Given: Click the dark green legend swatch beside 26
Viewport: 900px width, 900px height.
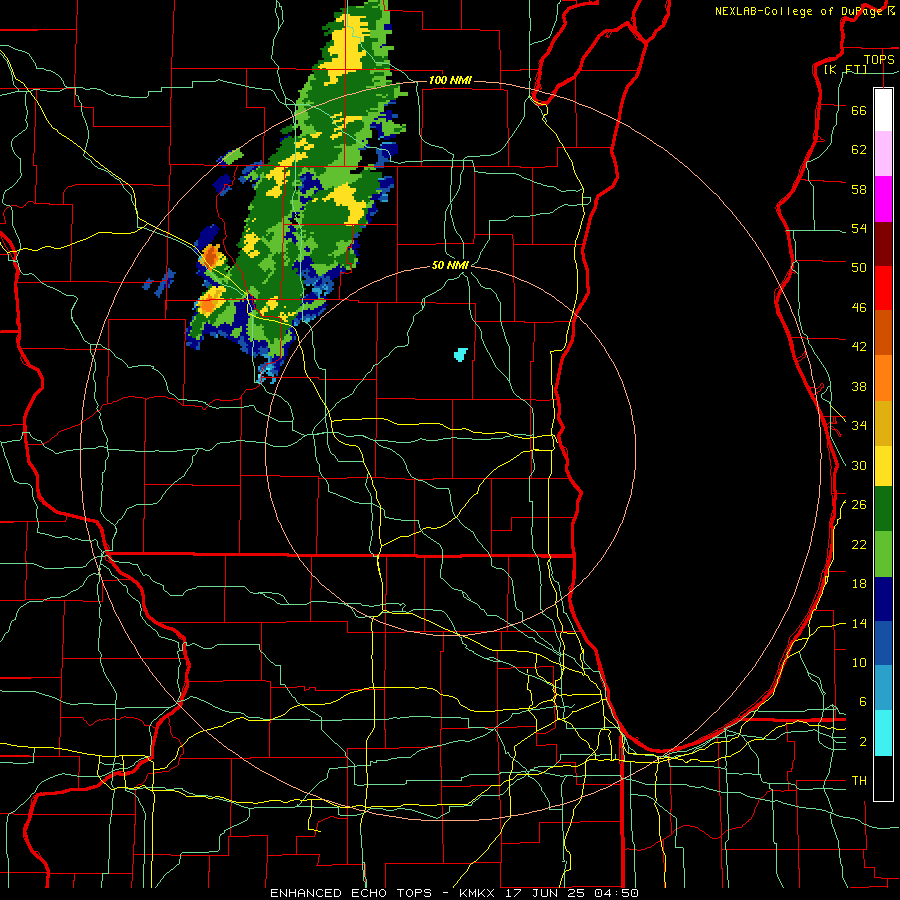Looking at the screenshot, I should pyautogui.click(x=883, y=509).
